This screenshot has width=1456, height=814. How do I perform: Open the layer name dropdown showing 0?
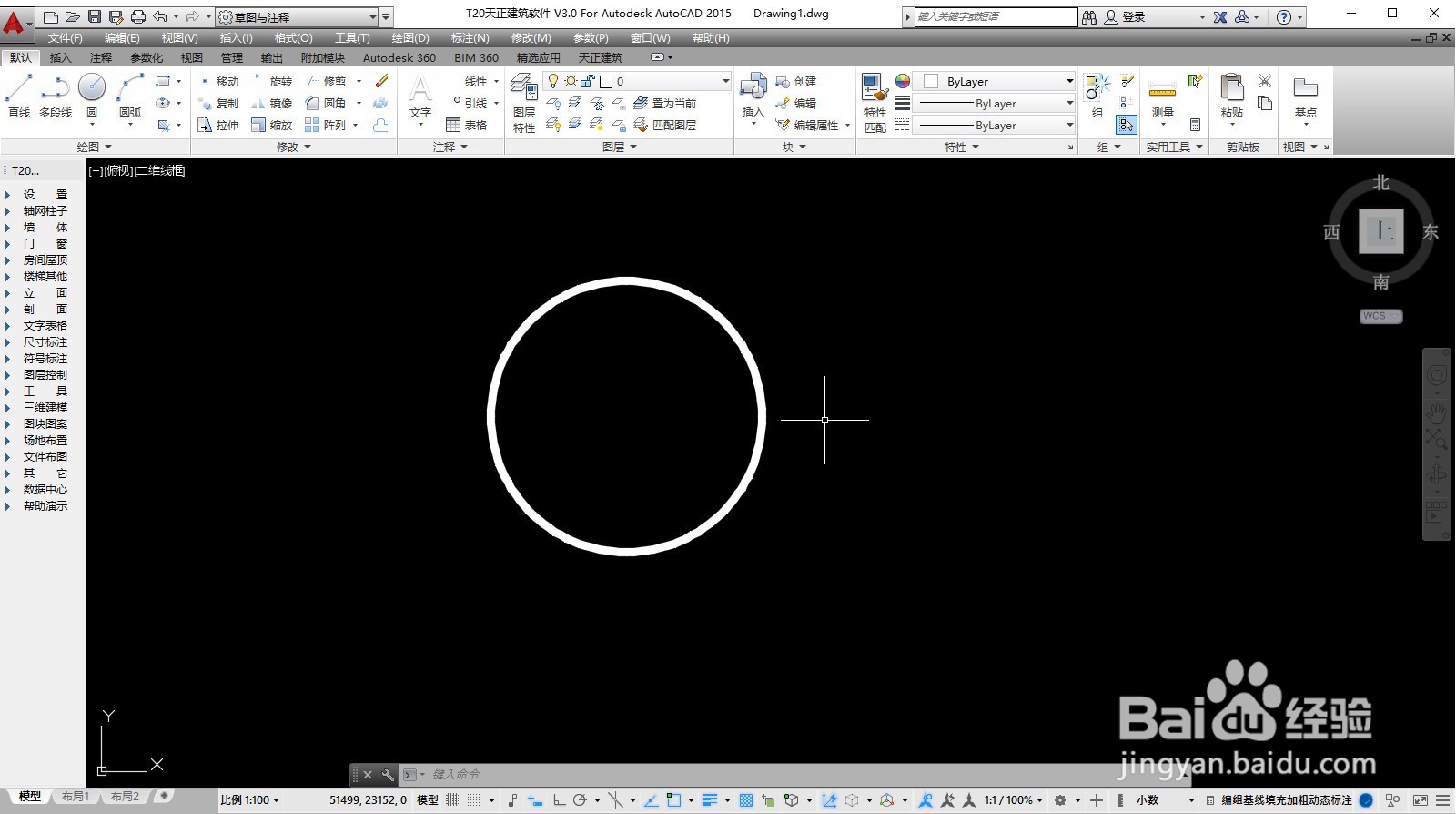pos(637,81)
